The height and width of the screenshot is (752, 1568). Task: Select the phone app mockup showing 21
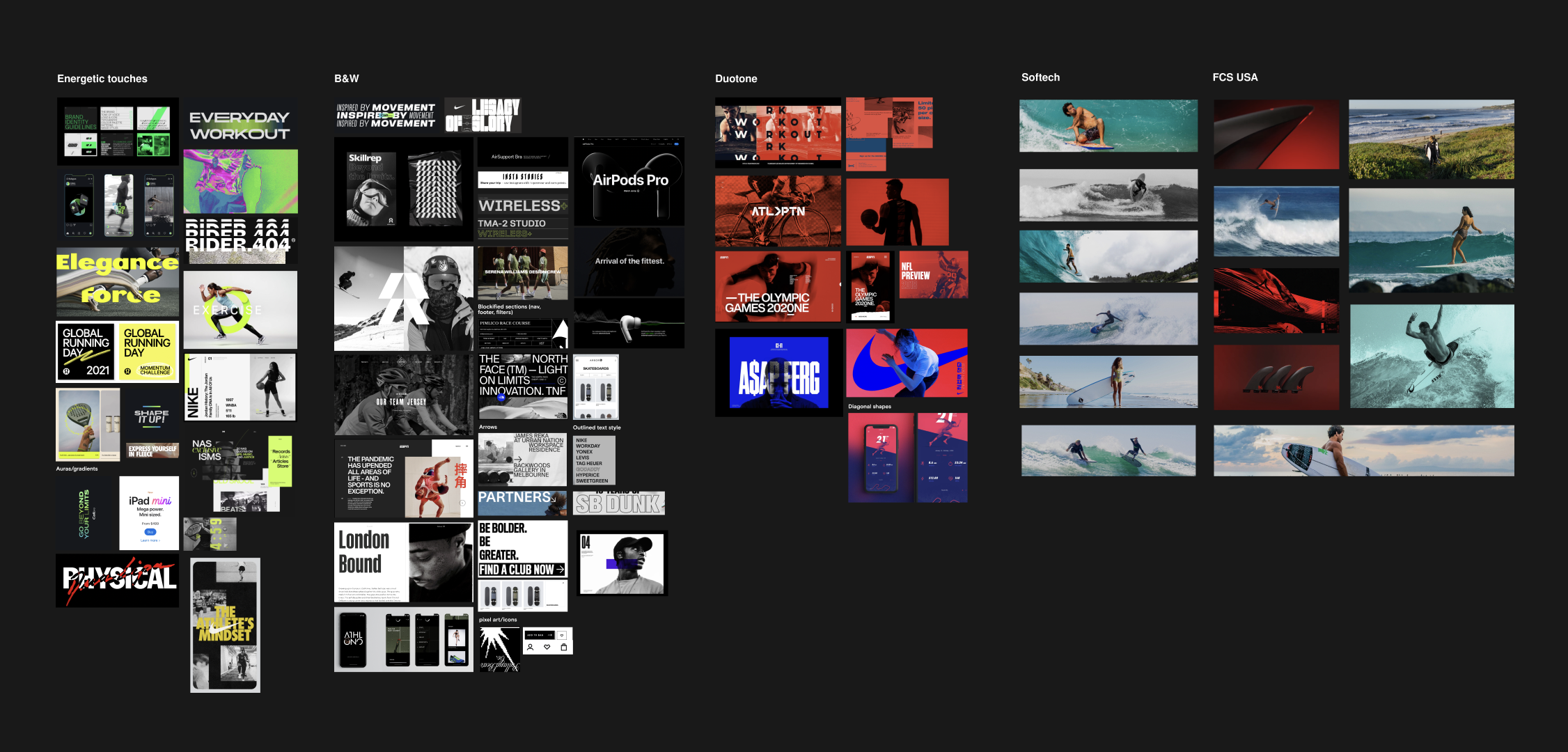pyautogui.click(x=908, y=457)
